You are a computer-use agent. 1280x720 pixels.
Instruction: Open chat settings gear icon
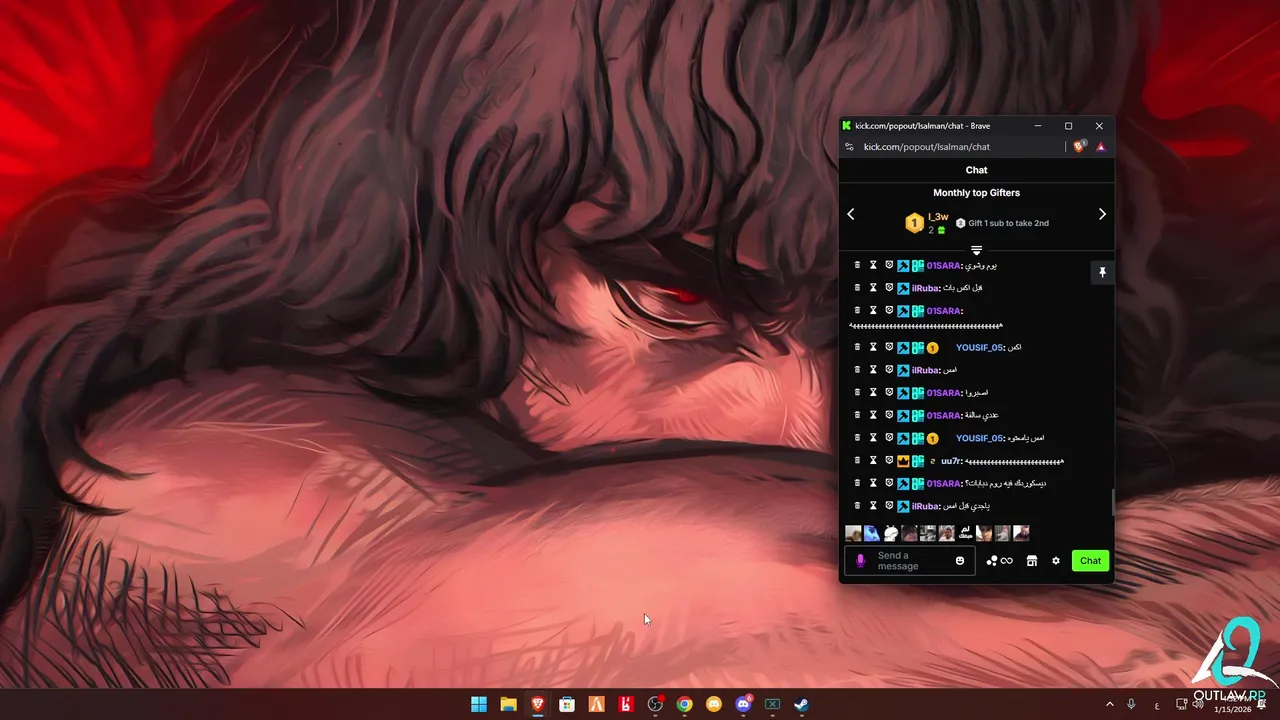pos(1056,561)
